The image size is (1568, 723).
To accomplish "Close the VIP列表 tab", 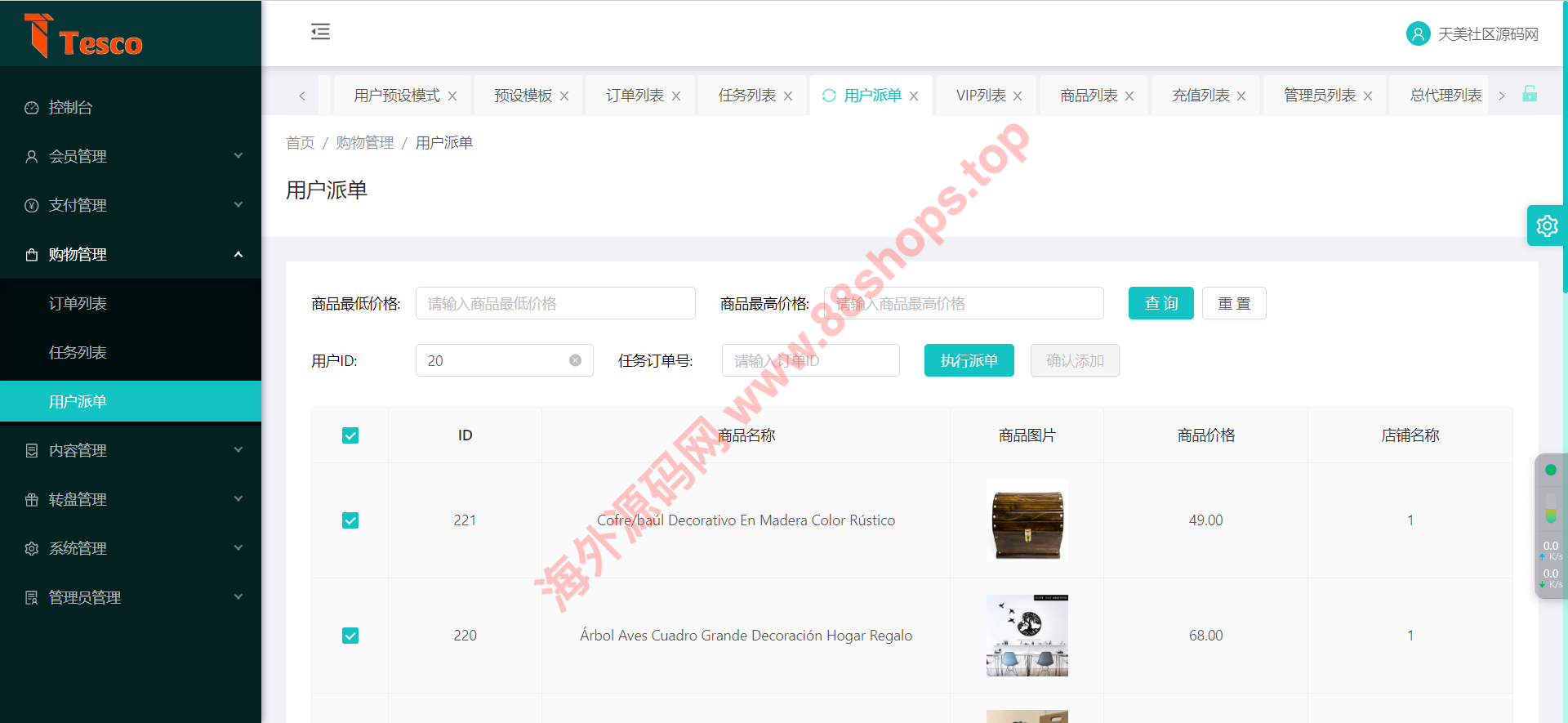I will click(x=1018, y=96).
